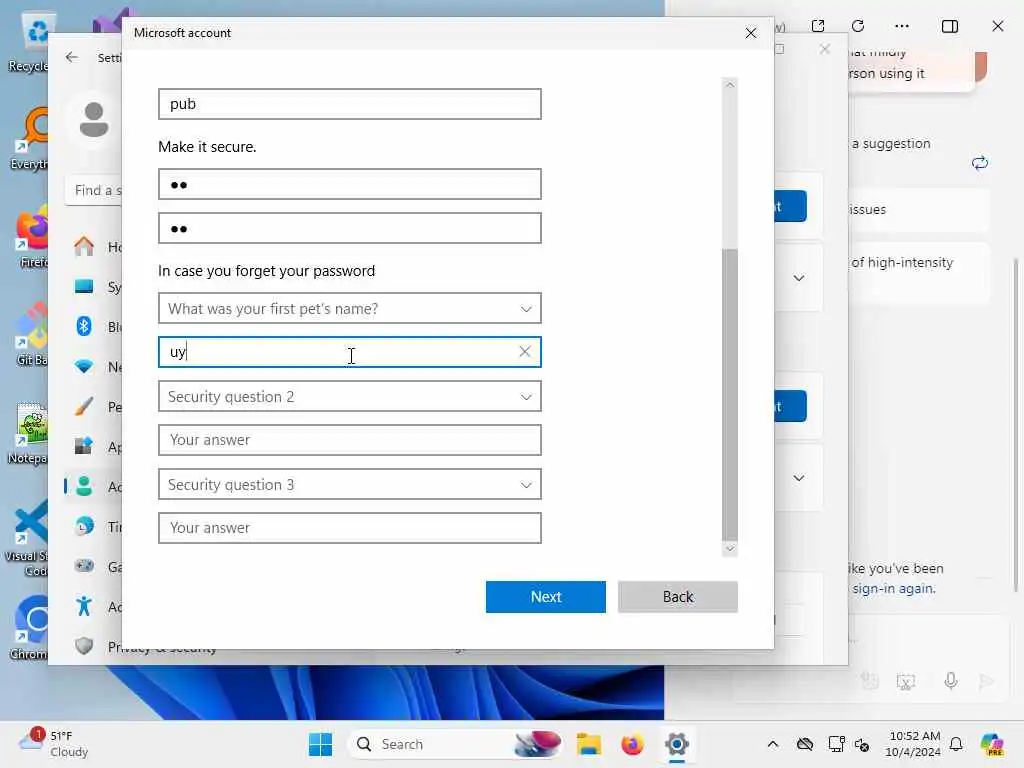Click the taskbar Search box
The image size is (1024, 768).
pyautogui.click(x=455, y=744)
